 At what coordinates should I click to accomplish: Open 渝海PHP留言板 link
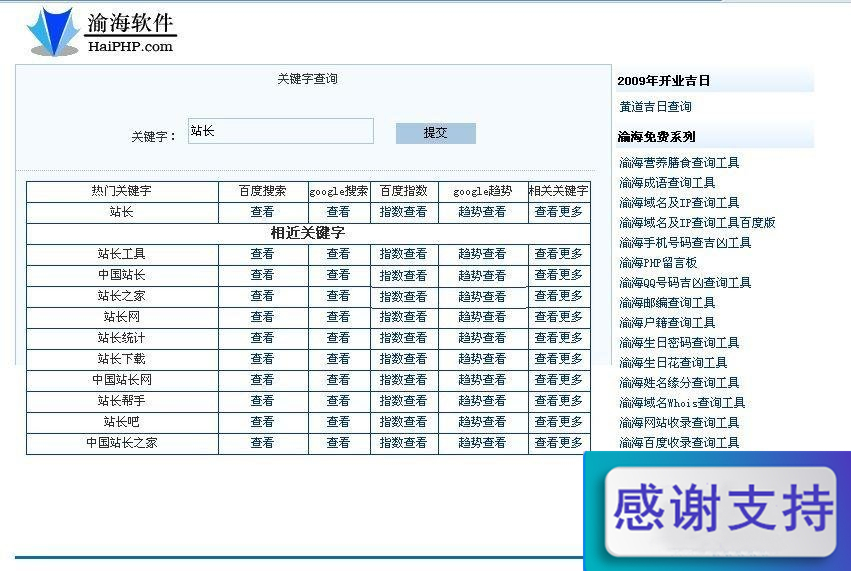[658, 263]
